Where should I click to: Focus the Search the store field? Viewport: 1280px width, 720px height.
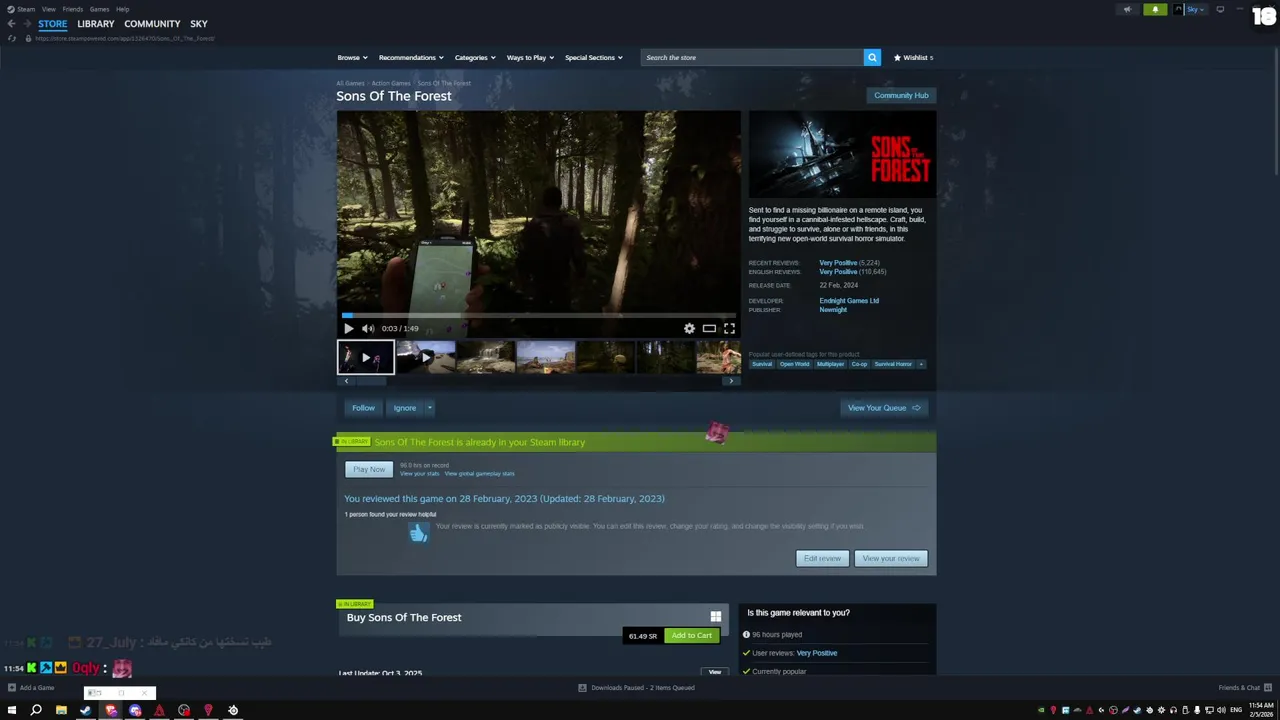pos(752,57)
